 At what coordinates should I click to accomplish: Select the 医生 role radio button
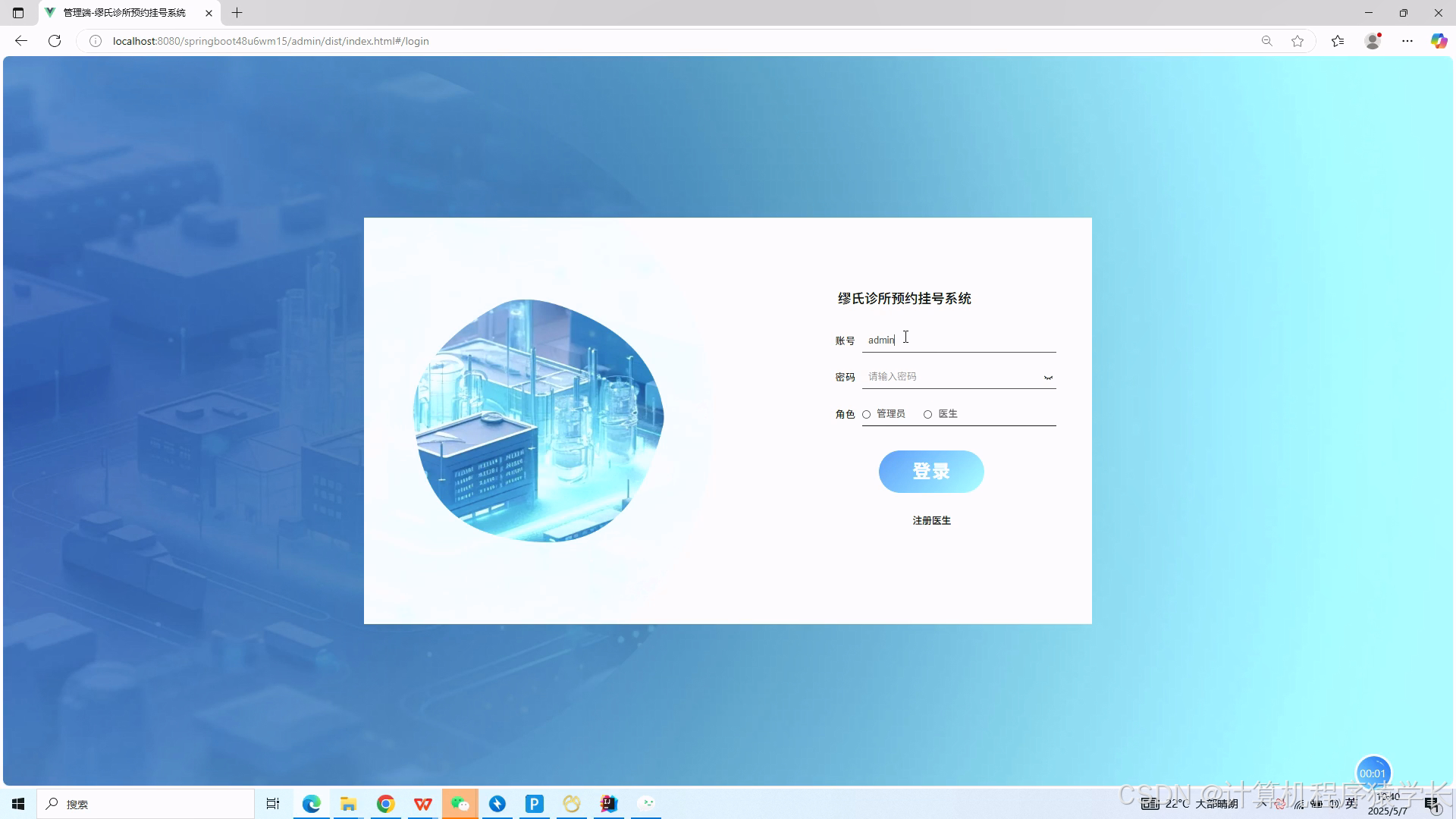pyautogui.click(x=928, y=414)
